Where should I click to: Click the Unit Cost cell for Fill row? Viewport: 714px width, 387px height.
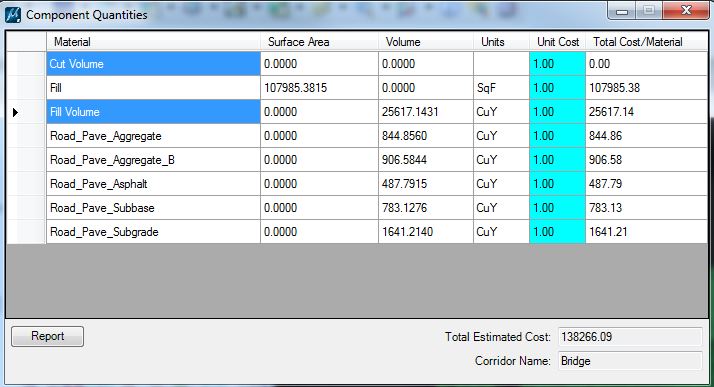pyautogui.click(x=557, y=88)
